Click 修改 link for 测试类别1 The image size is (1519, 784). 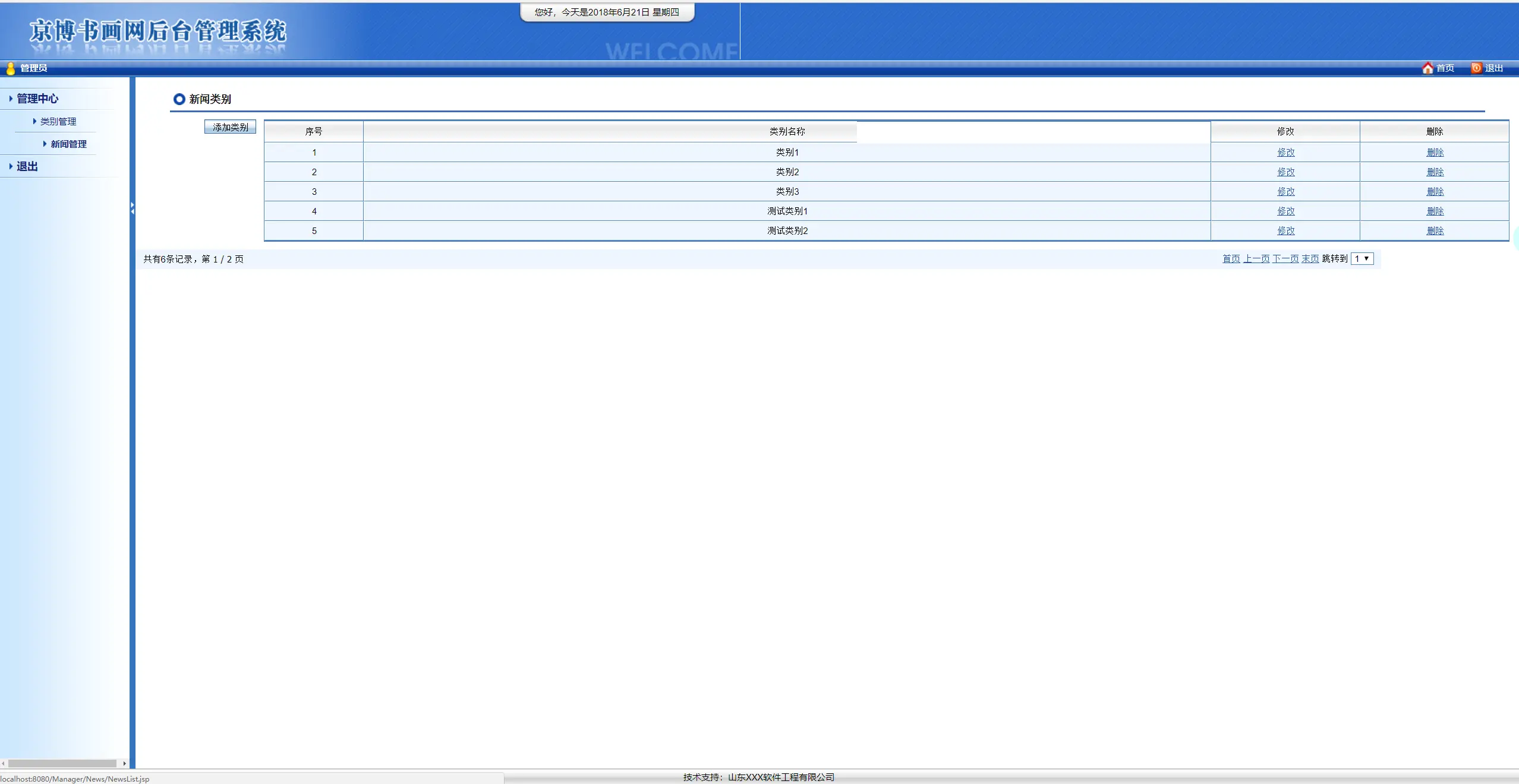[1285, 211]
